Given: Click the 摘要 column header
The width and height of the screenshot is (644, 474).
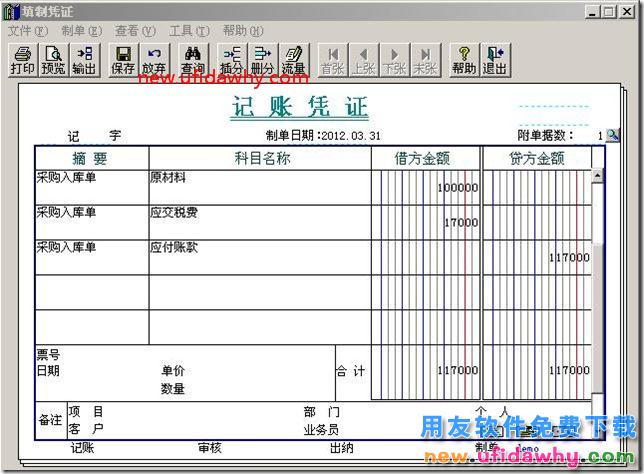Looking at the screenshot, I should [x=91, y=158].
